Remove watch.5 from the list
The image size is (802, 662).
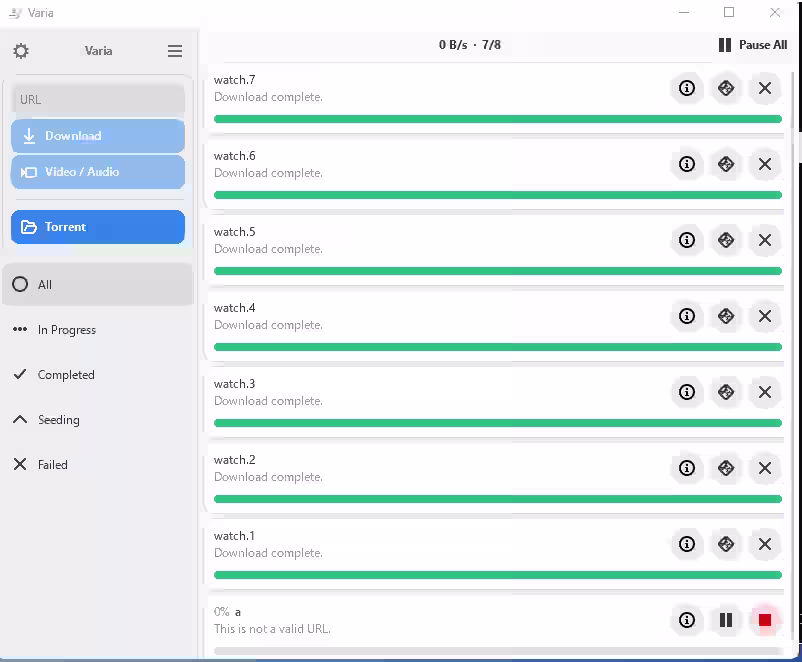tap(765, 240)
